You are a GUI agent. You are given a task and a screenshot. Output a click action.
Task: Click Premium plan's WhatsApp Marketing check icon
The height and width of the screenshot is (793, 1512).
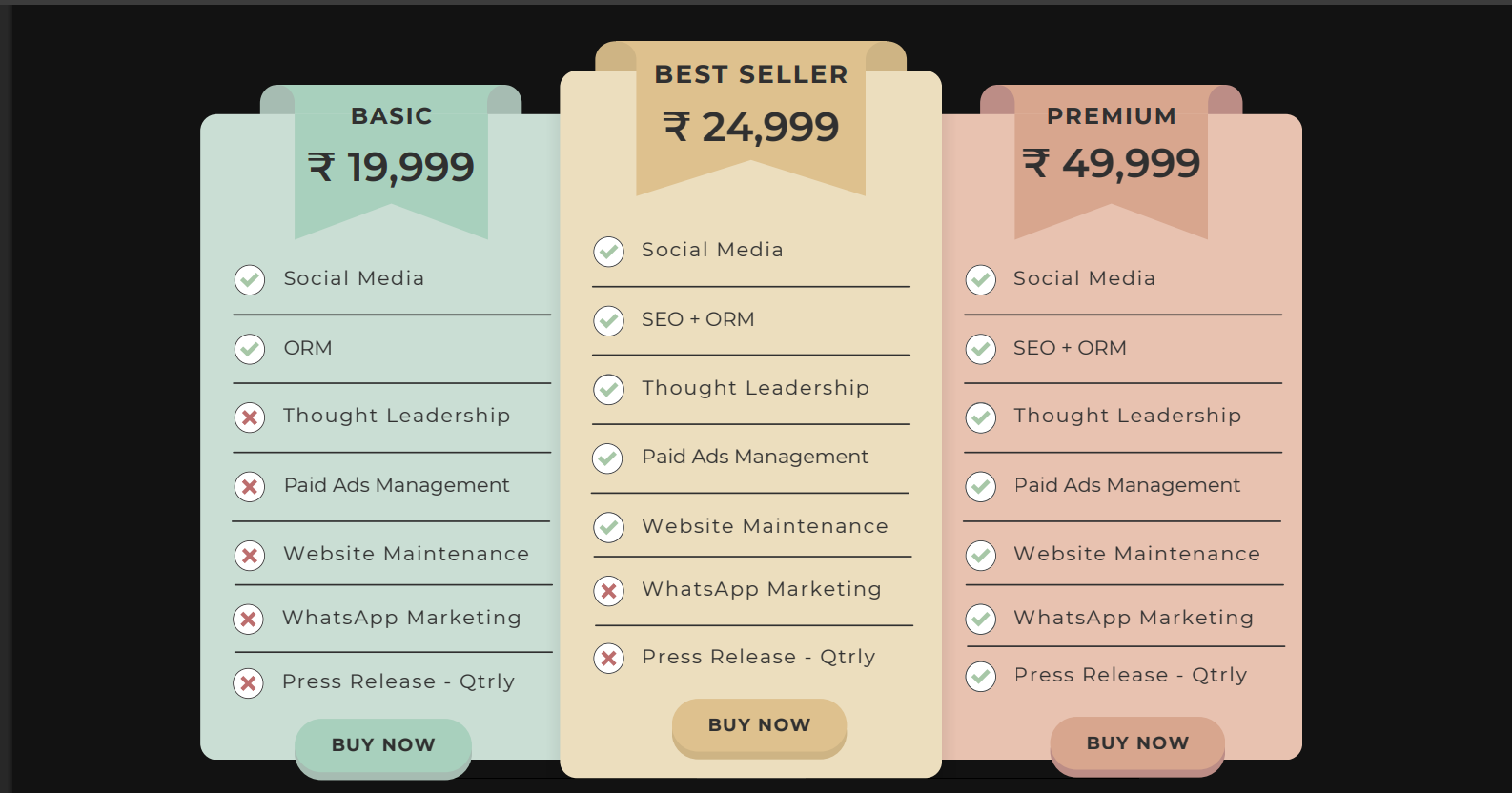(x=980, y=619)
